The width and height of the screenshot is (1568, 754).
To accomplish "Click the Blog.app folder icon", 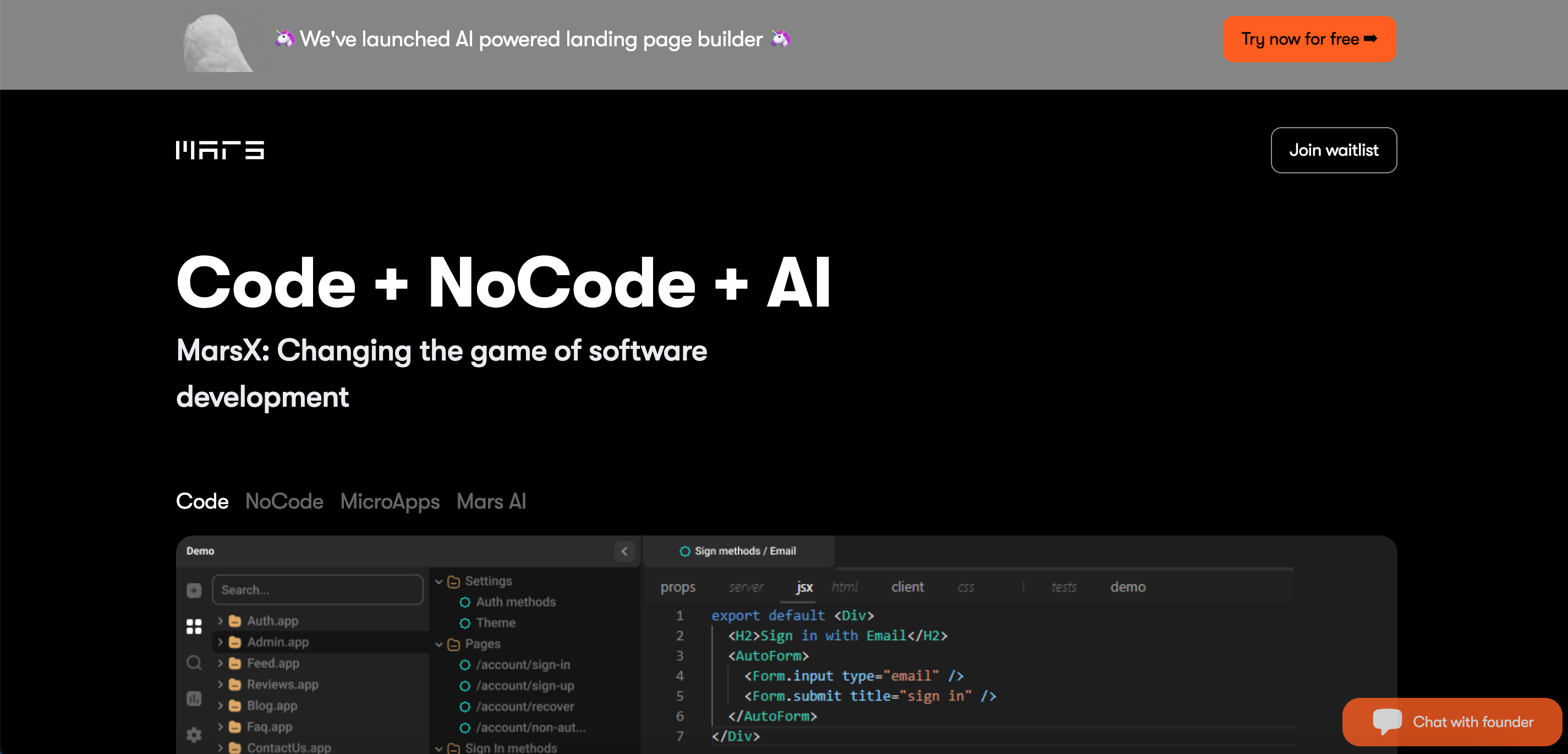I will point(235,706).
